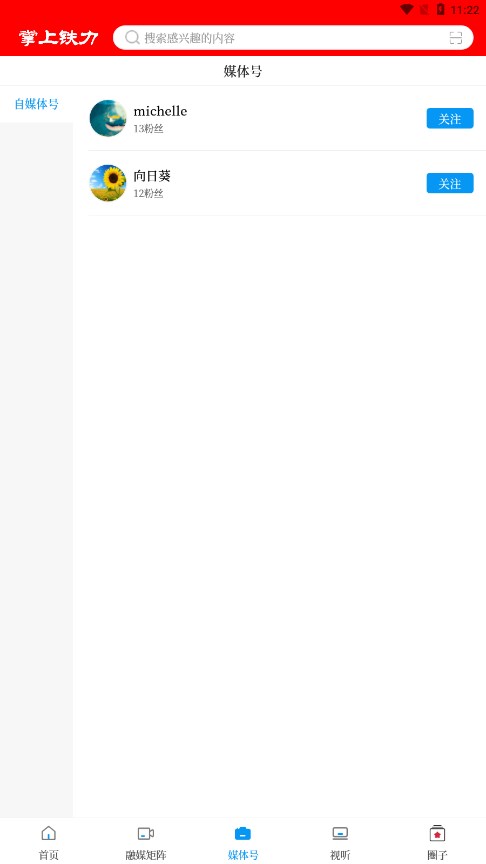Tap the scan QR code icon
Viewport: 486px width, 864px height.
pyautogui.click(x=455, y=38)
